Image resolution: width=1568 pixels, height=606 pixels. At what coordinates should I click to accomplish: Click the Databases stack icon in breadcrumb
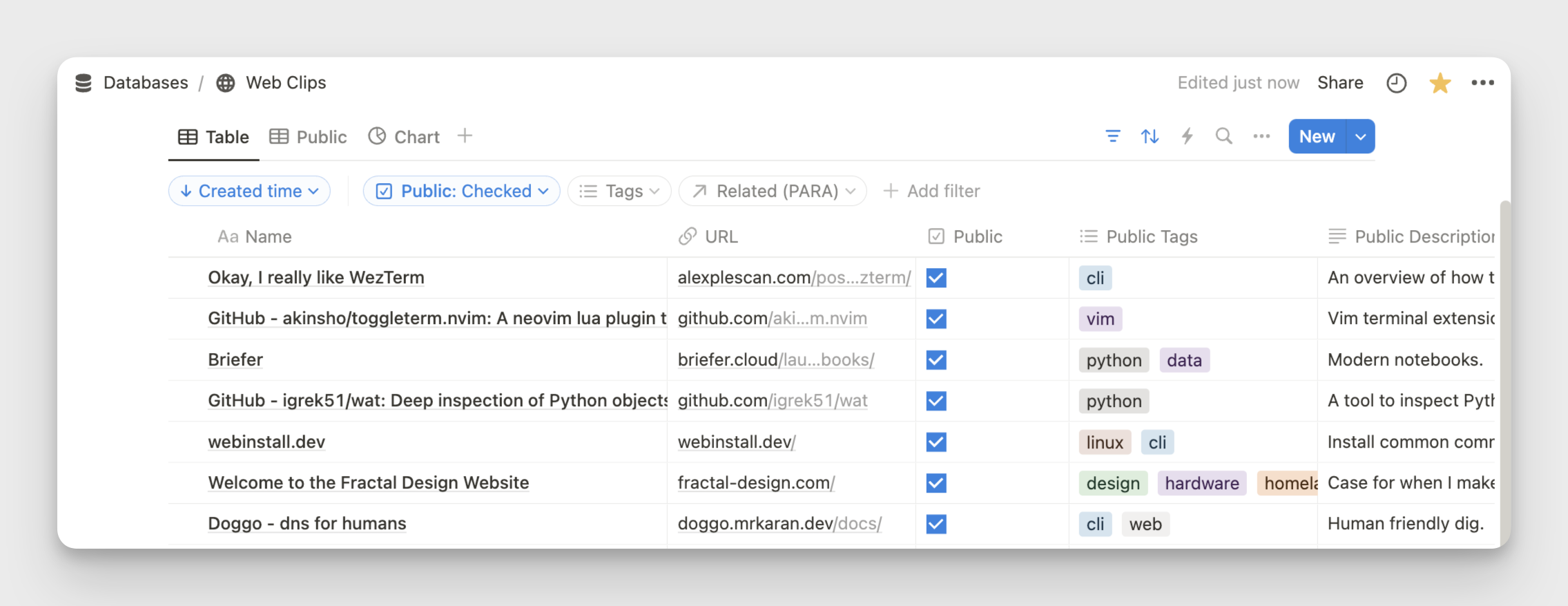point(84,83)
